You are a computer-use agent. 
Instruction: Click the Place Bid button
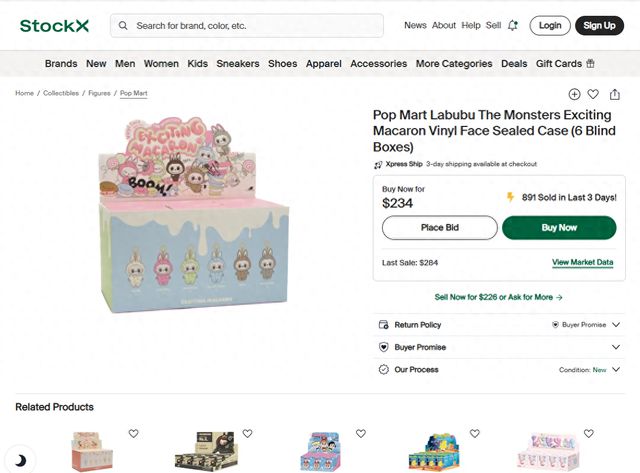pos(440,228)
